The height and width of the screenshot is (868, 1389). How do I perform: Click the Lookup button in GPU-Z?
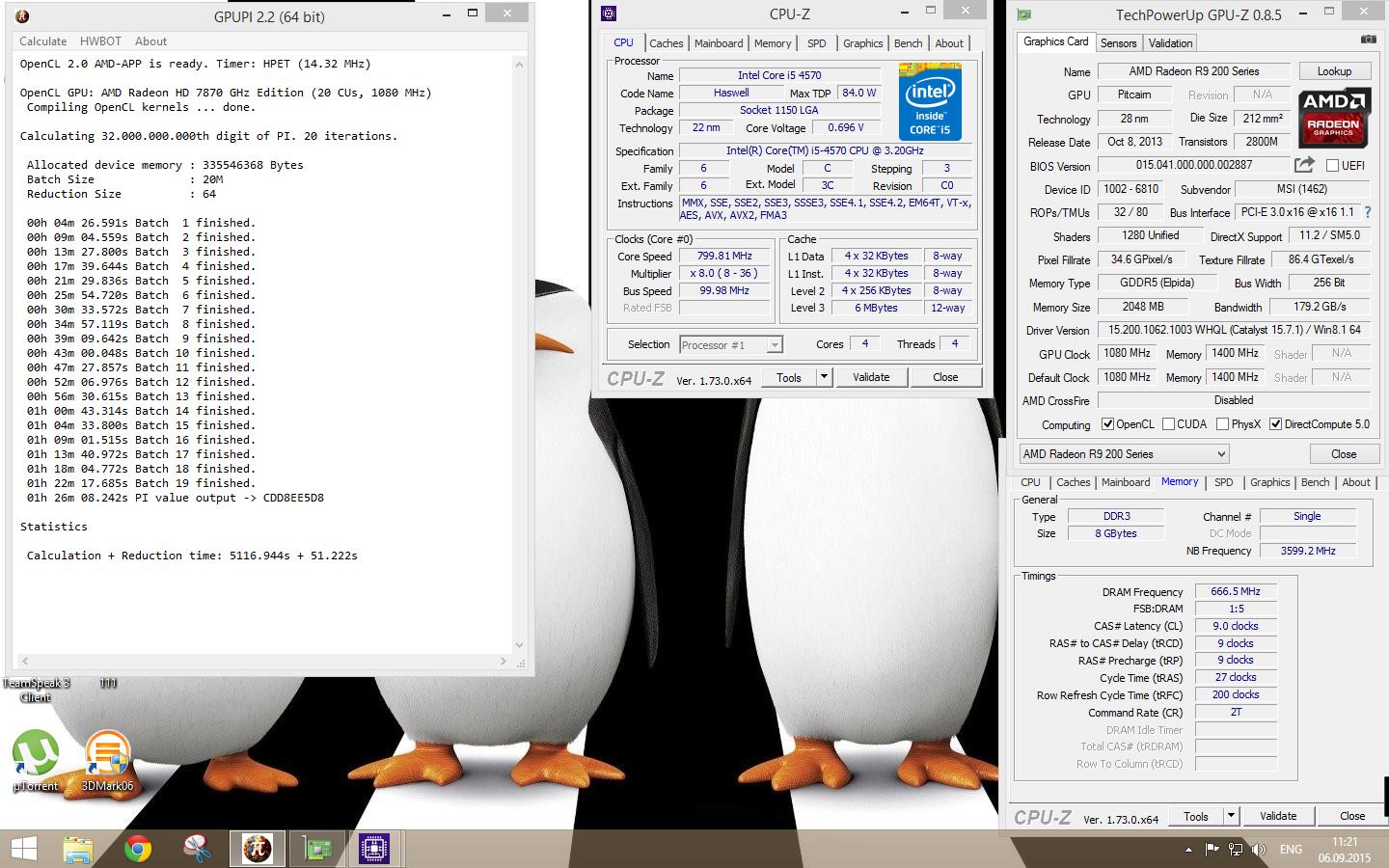[x=1334, y=71]
